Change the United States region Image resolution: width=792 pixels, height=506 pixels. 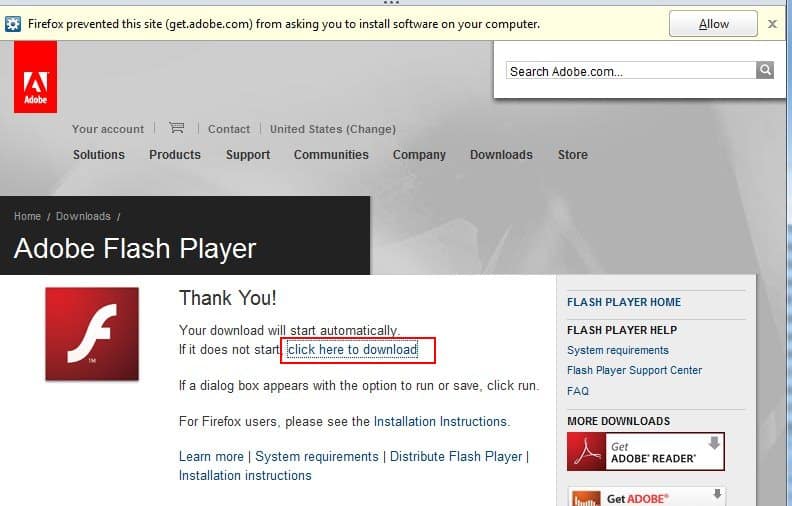[333, 129]
